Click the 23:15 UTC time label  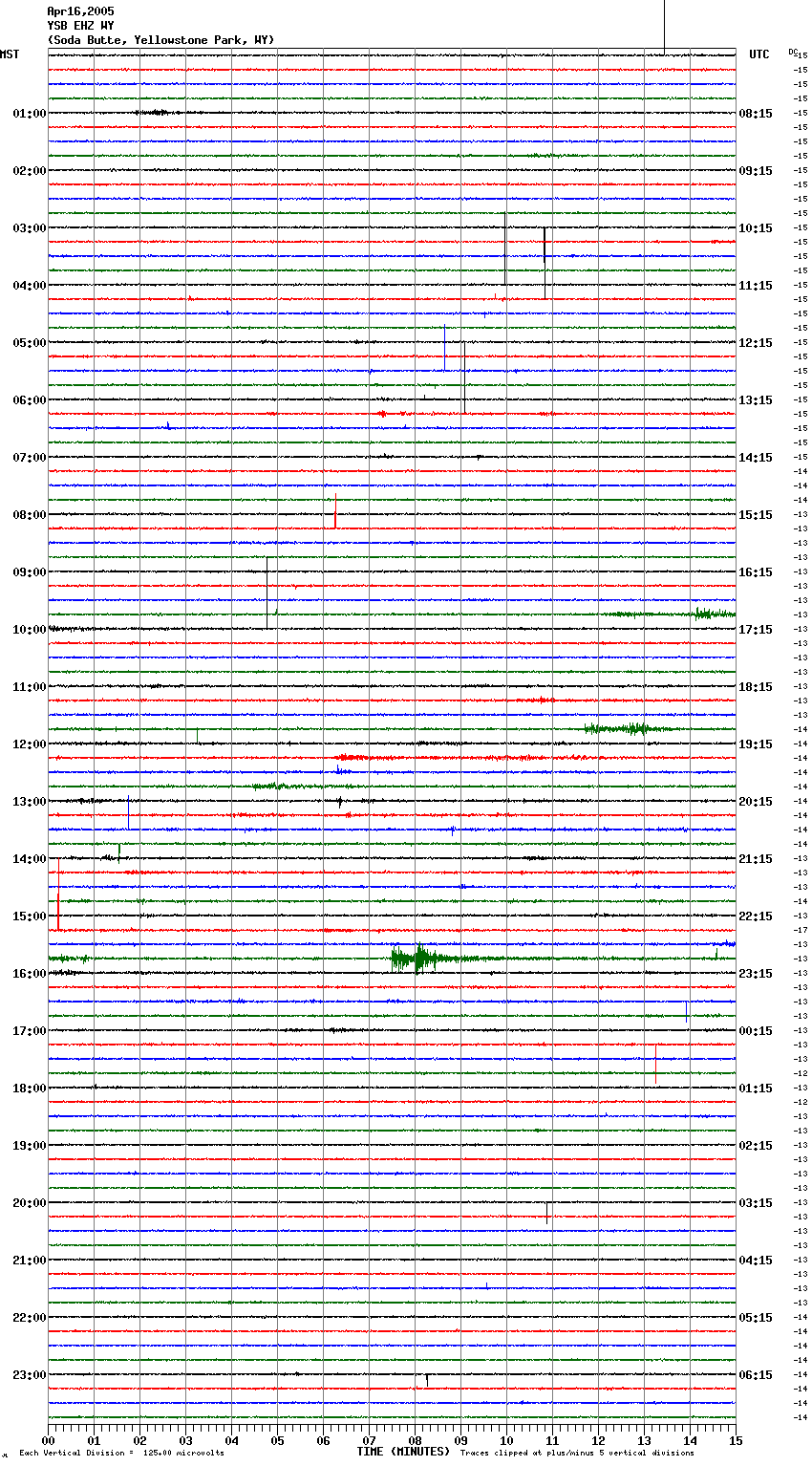click(x=756, y=974)
